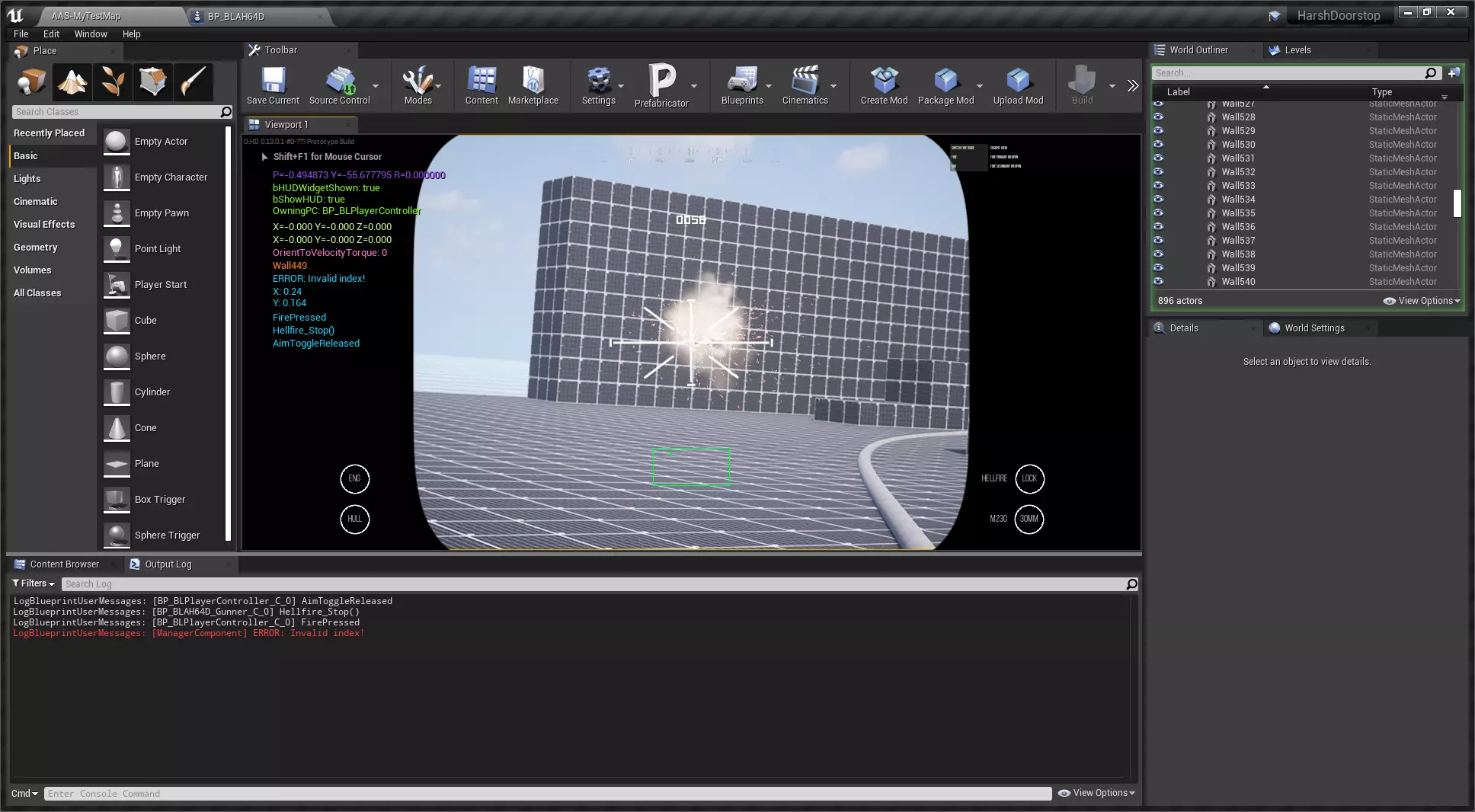This screenshot has width=1475, height=812.
Task: Select the Lights category in Place panel
Action: click(x=27, y=179)
